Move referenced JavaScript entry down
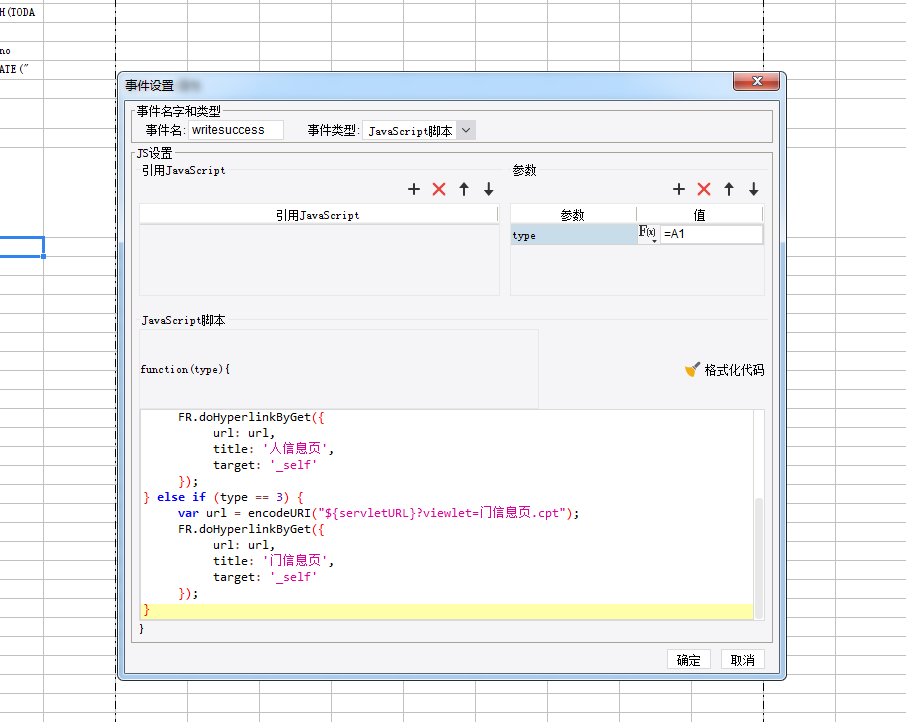 click(489, 189)
